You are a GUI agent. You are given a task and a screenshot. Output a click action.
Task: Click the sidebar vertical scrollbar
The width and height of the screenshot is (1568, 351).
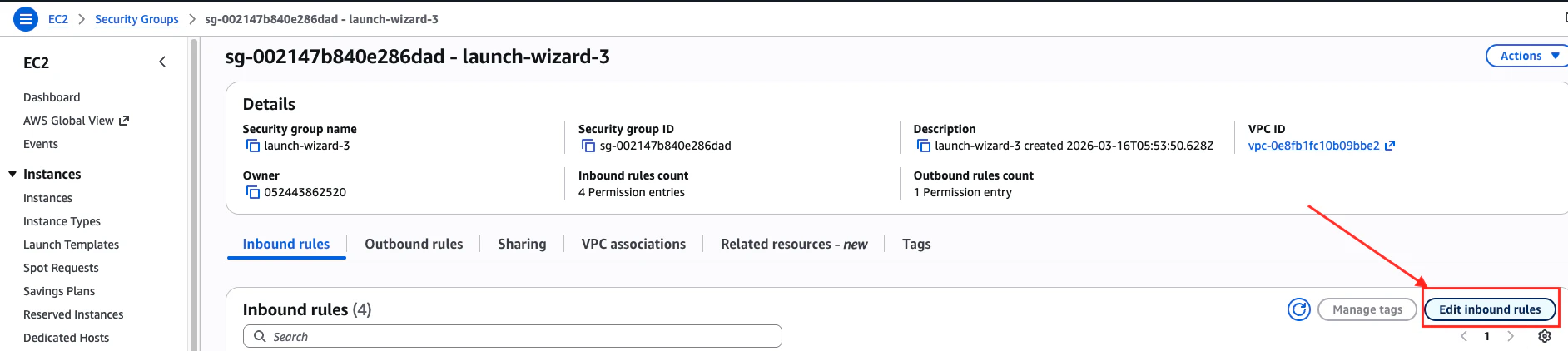194,194
